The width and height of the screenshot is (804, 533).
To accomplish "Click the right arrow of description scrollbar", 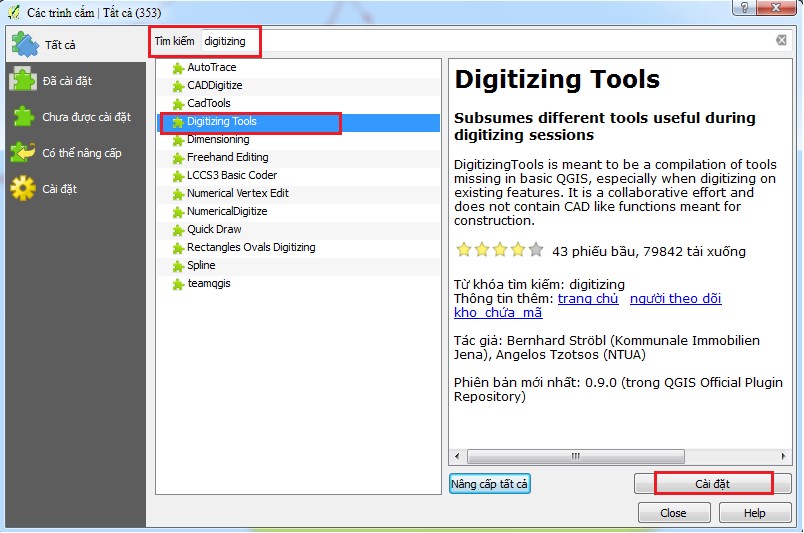I will (x=783, y=456).
